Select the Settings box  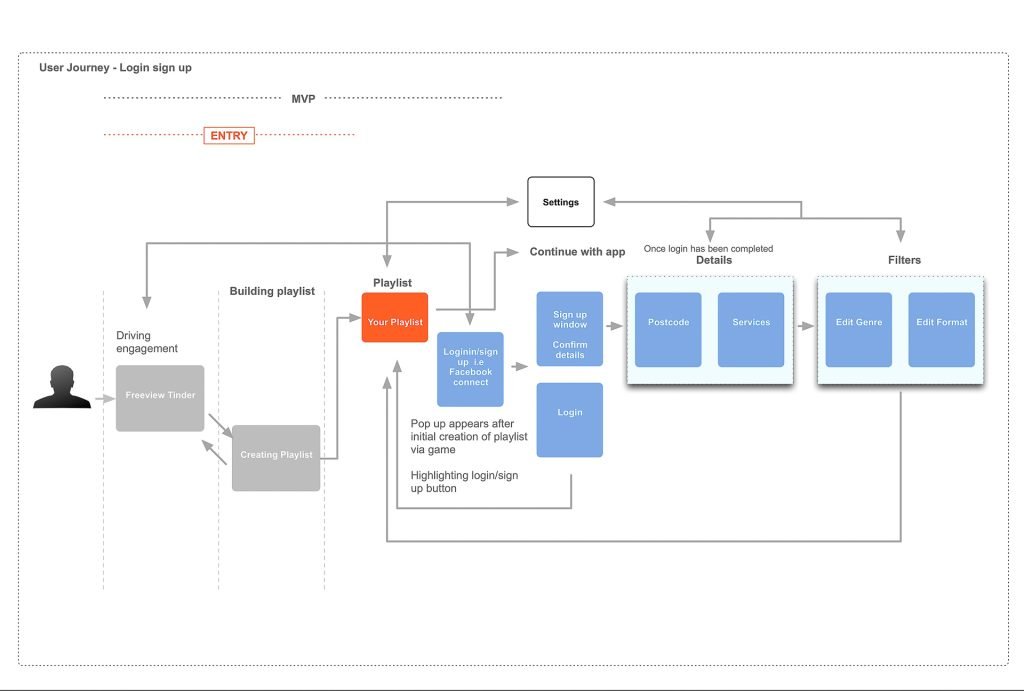(560, 202)
